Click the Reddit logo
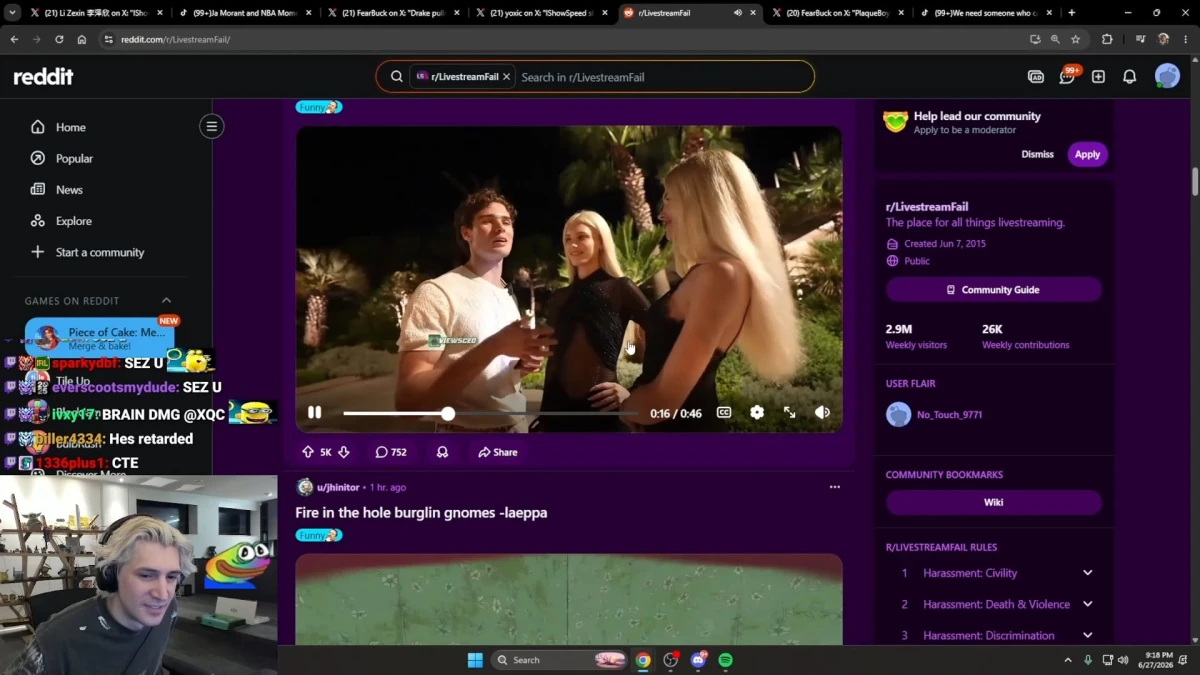The height and width of the screenshot is (675, 1200). pyautogui.click(x=43, y=77)
